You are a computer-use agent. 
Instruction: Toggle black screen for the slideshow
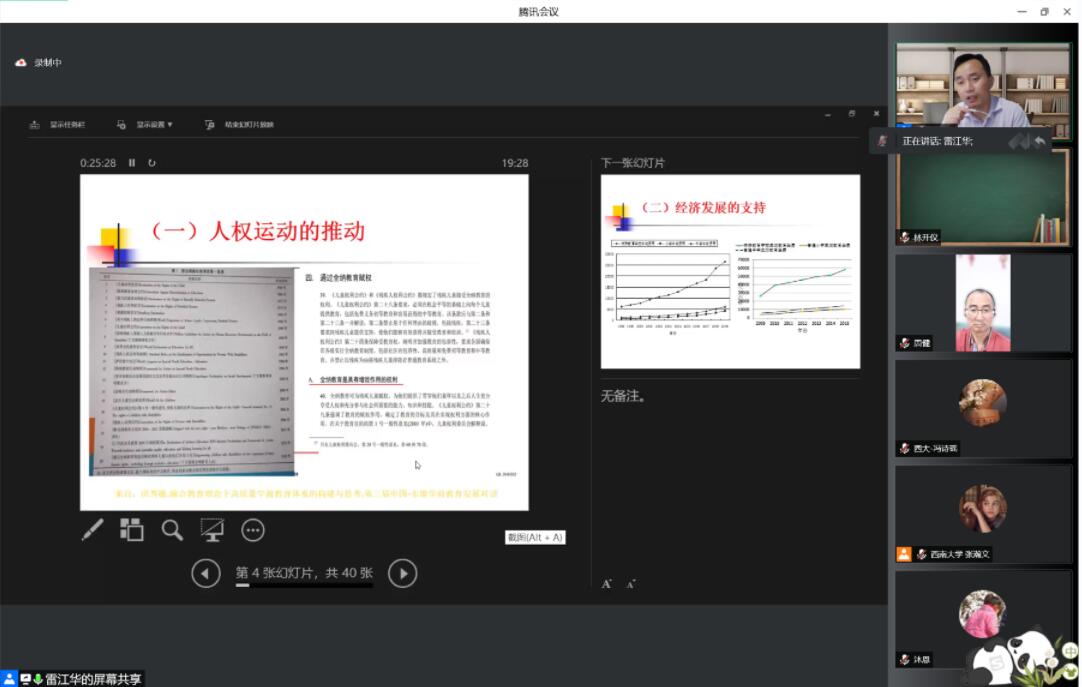tap(212, 530)
